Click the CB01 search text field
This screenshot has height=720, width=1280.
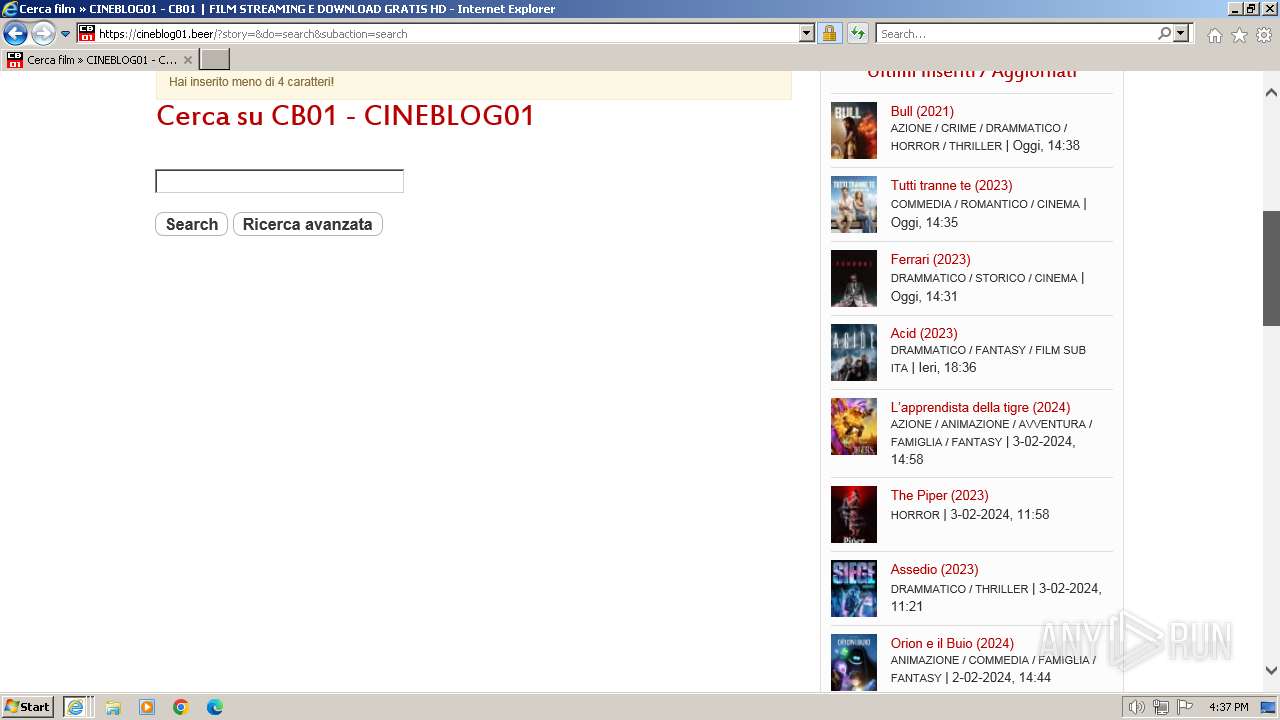point(279,181)
